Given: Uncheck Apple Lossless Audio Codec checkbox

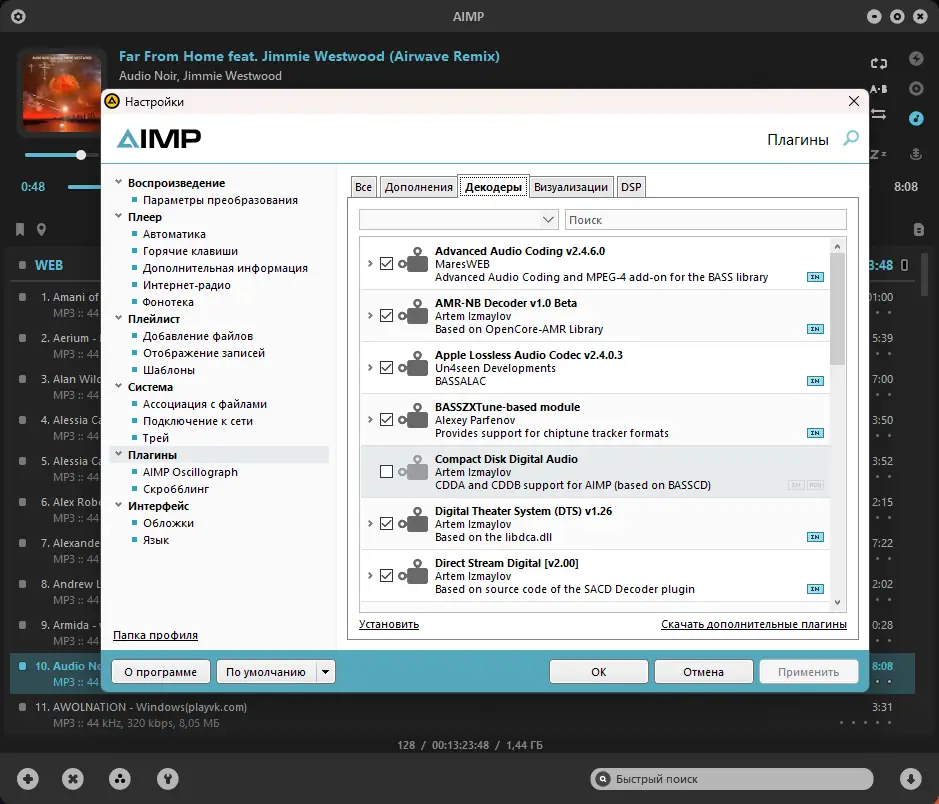Looking at the screenshot, I should coord(387,368).
